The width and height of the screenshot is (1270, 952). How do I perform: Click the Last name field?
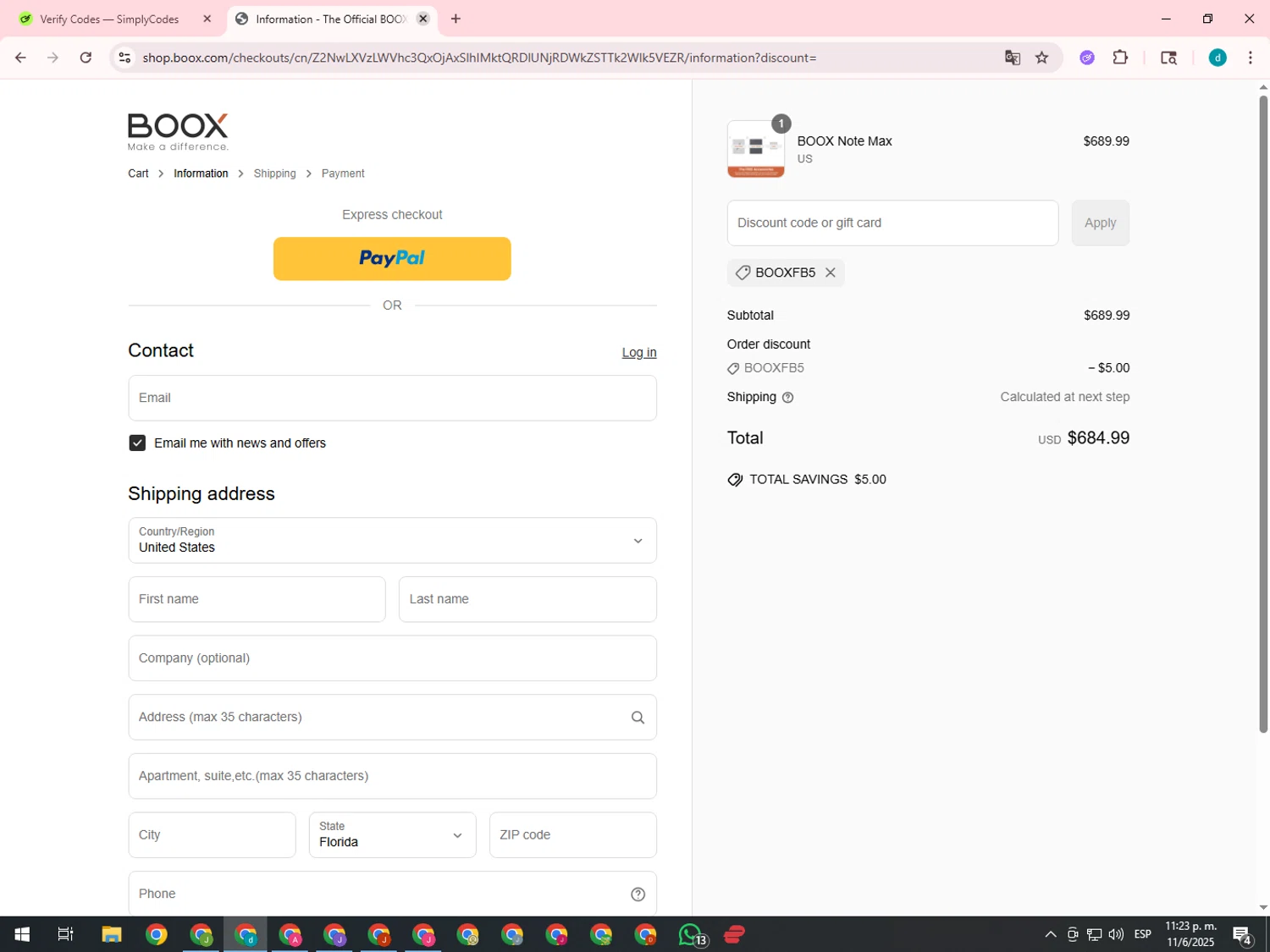(x=527, y=600)
